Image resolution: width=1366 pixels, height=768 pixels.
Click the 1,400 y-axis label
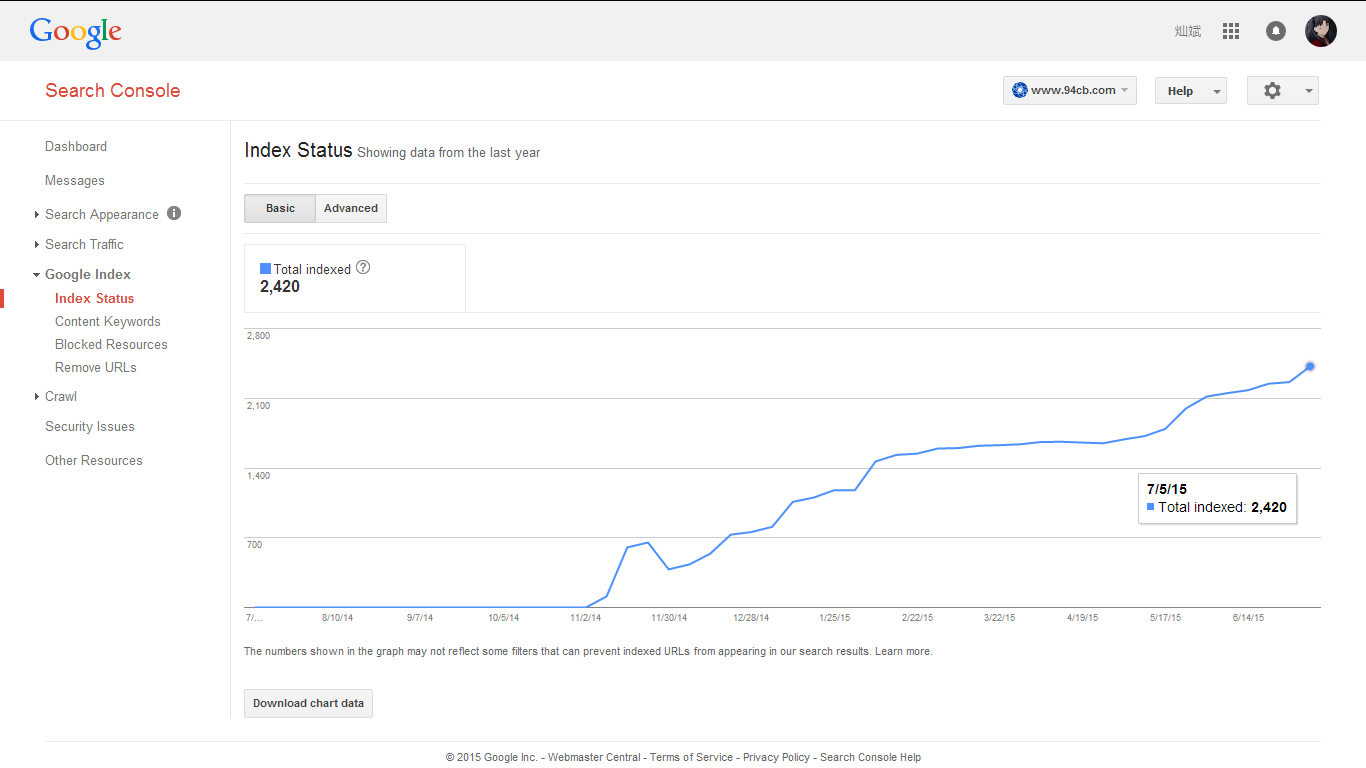(259, 475)
